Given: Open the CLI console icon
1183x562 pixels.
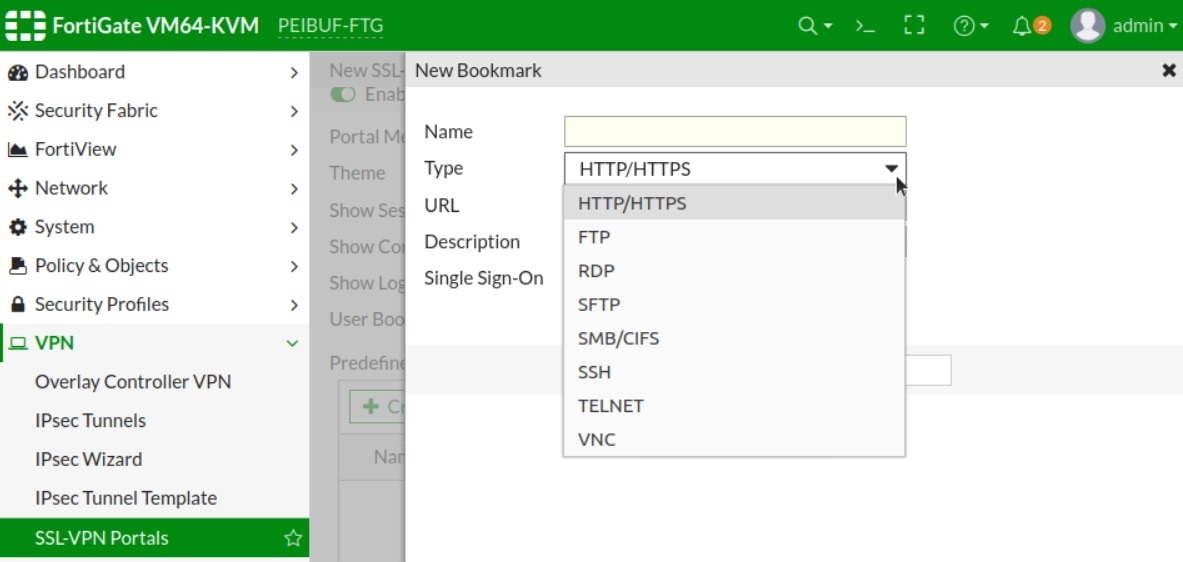Looking at the screenshot, I should tap(865, 26).
